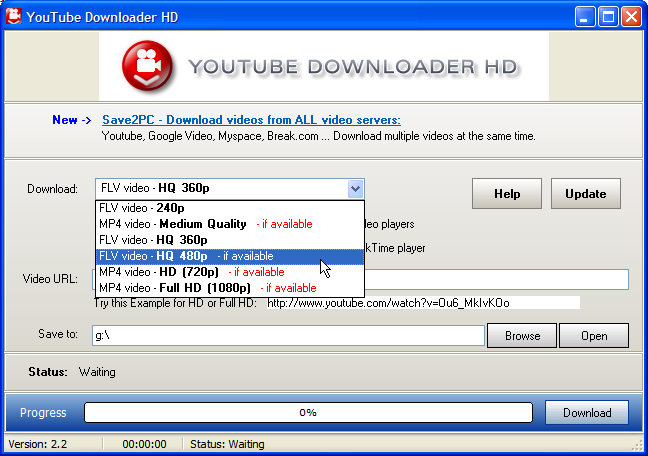The height and width of the screenshot is (456, 648).
Task: Select FLV video - 240p option
Action: (x=230, y=208)
